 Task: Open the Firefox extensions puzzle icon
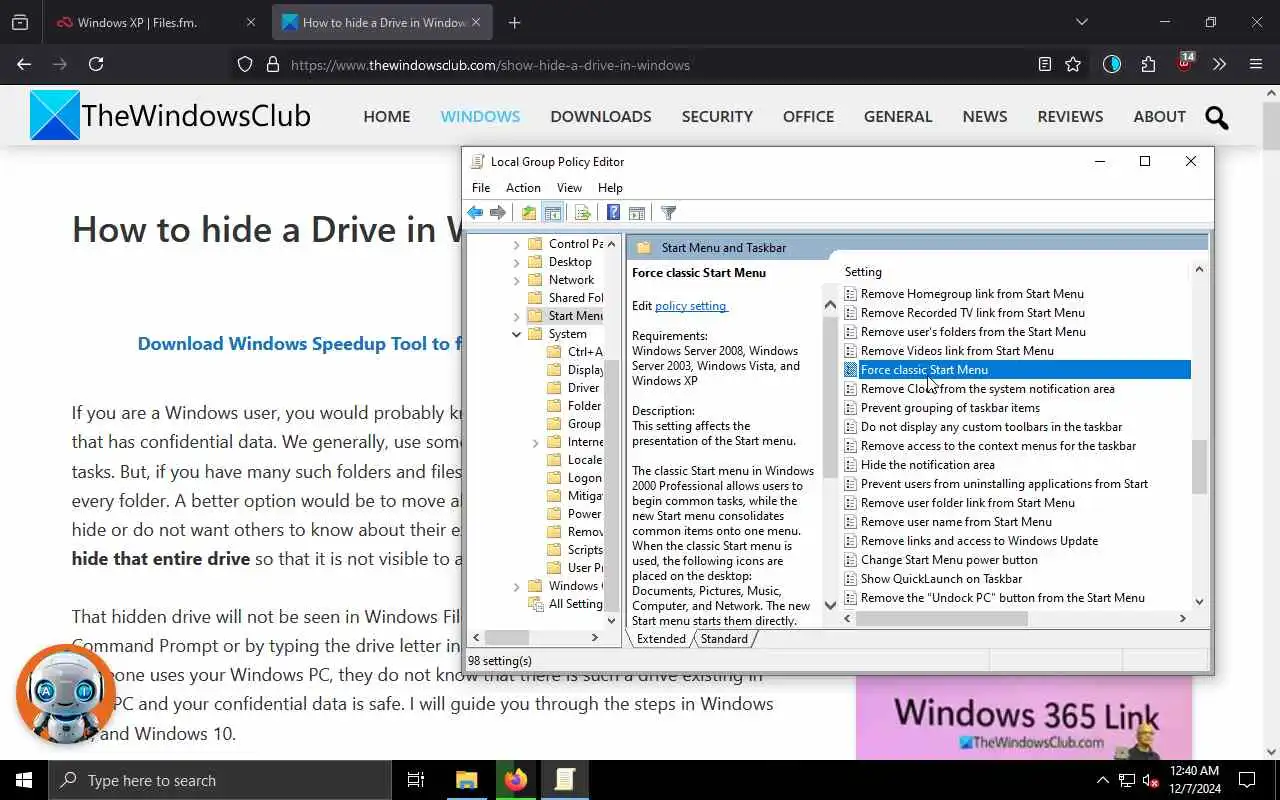pyautogui.click(x=1148, y=64)
